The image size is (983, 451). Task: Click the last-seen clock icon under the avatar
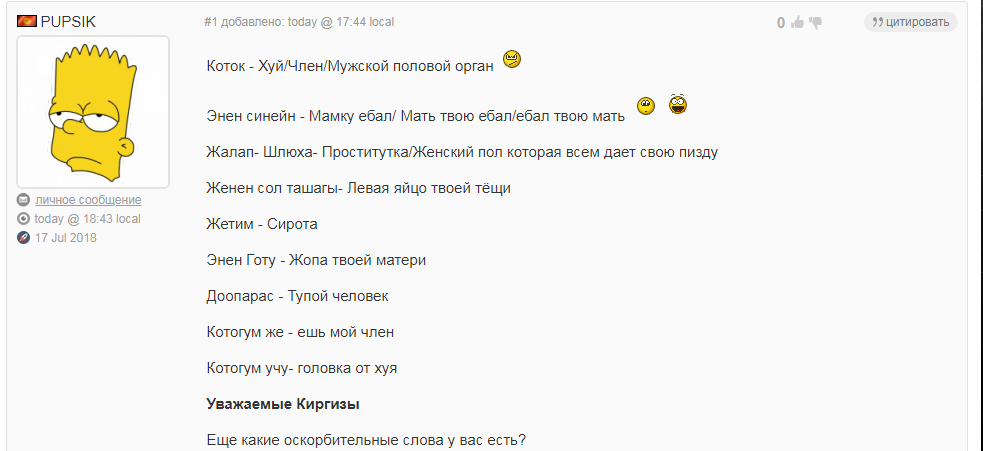click(24, 219)
